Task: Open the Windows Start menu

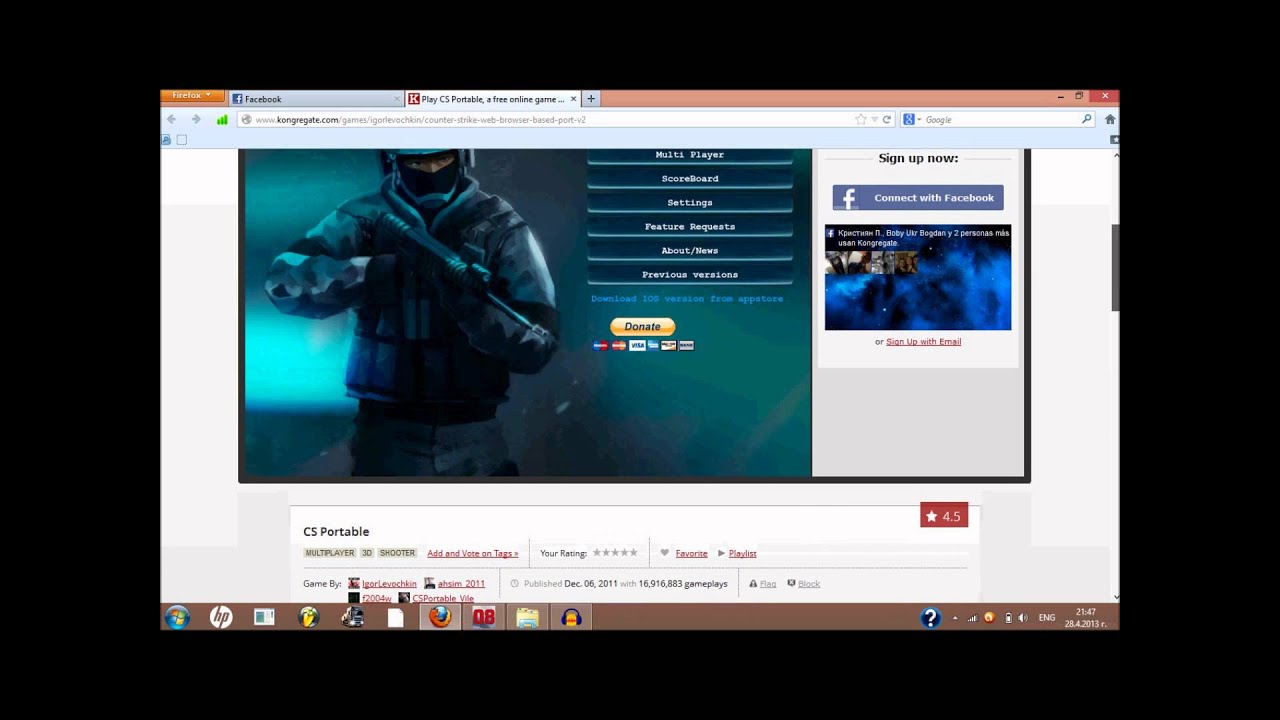Action: (x=177, y=617)
